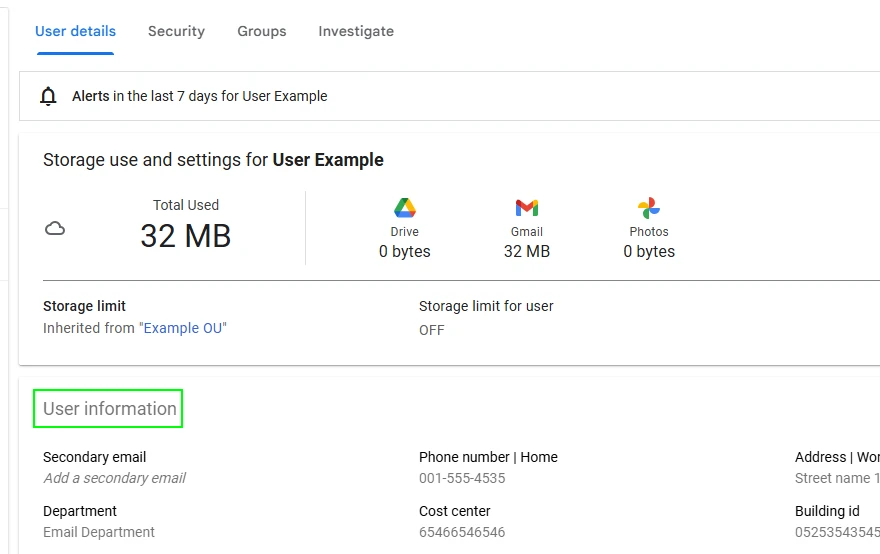This screenshot has height=554, width=880.
Task: Click the Drive 0 bytes usage text
Action: (x=404, y=251)
